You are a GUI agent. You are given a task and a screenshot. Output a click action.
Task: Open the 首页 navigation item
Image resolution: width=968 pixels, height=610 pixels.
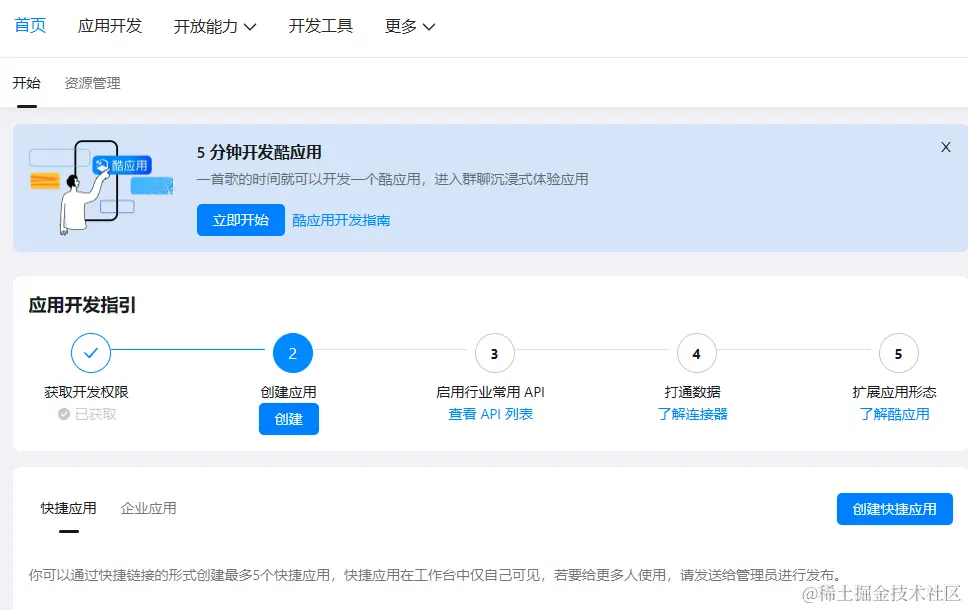click(x=30, y=25)
